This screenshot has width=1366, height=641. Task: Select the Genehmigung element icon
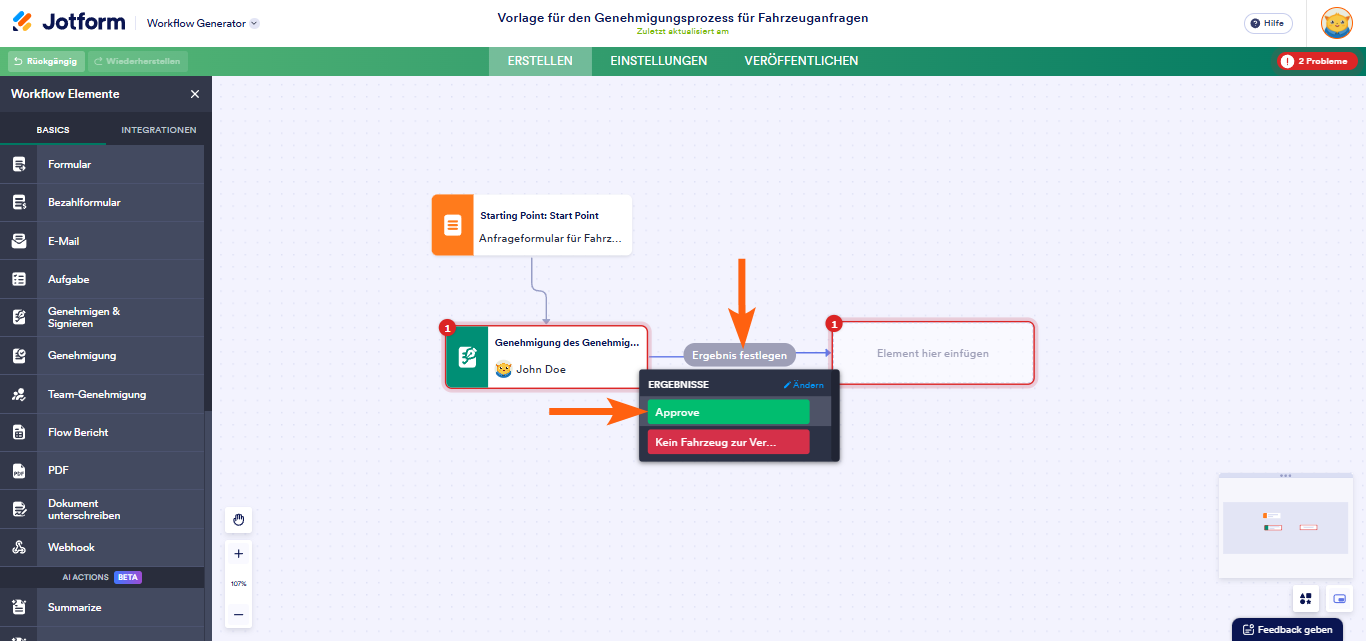tap(18, 355)
